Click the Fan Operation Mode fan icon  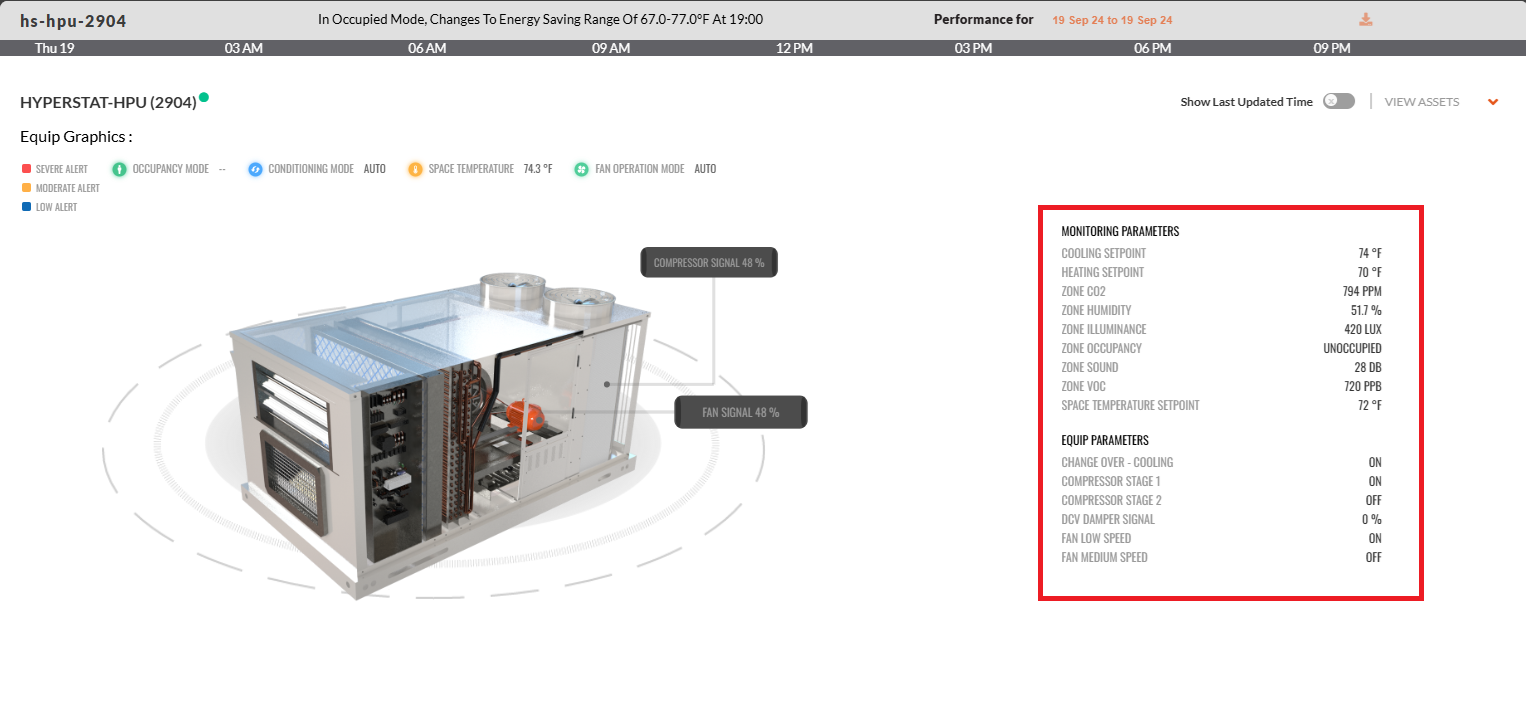pyautogui.click(x=581, y=168)
